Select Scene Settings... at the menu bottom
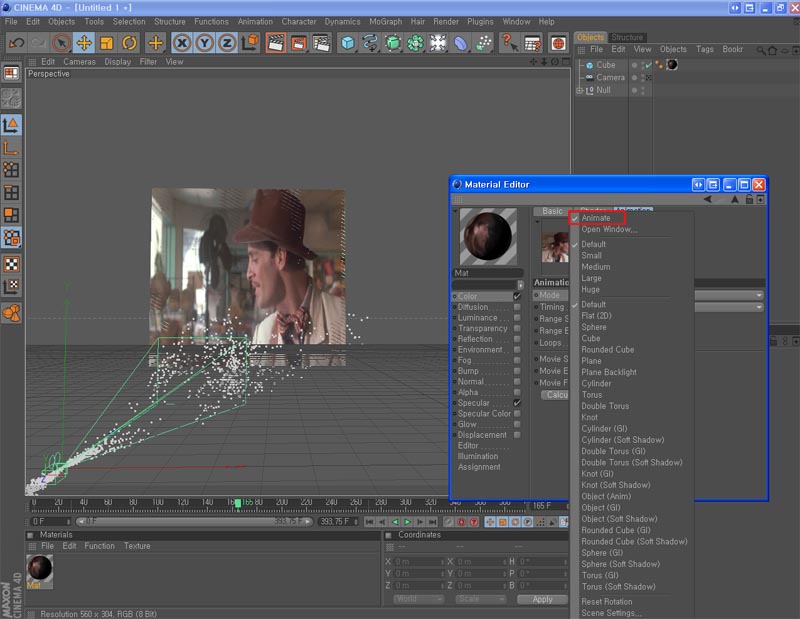The image size is (800, 619). click(x=611, y=613)
